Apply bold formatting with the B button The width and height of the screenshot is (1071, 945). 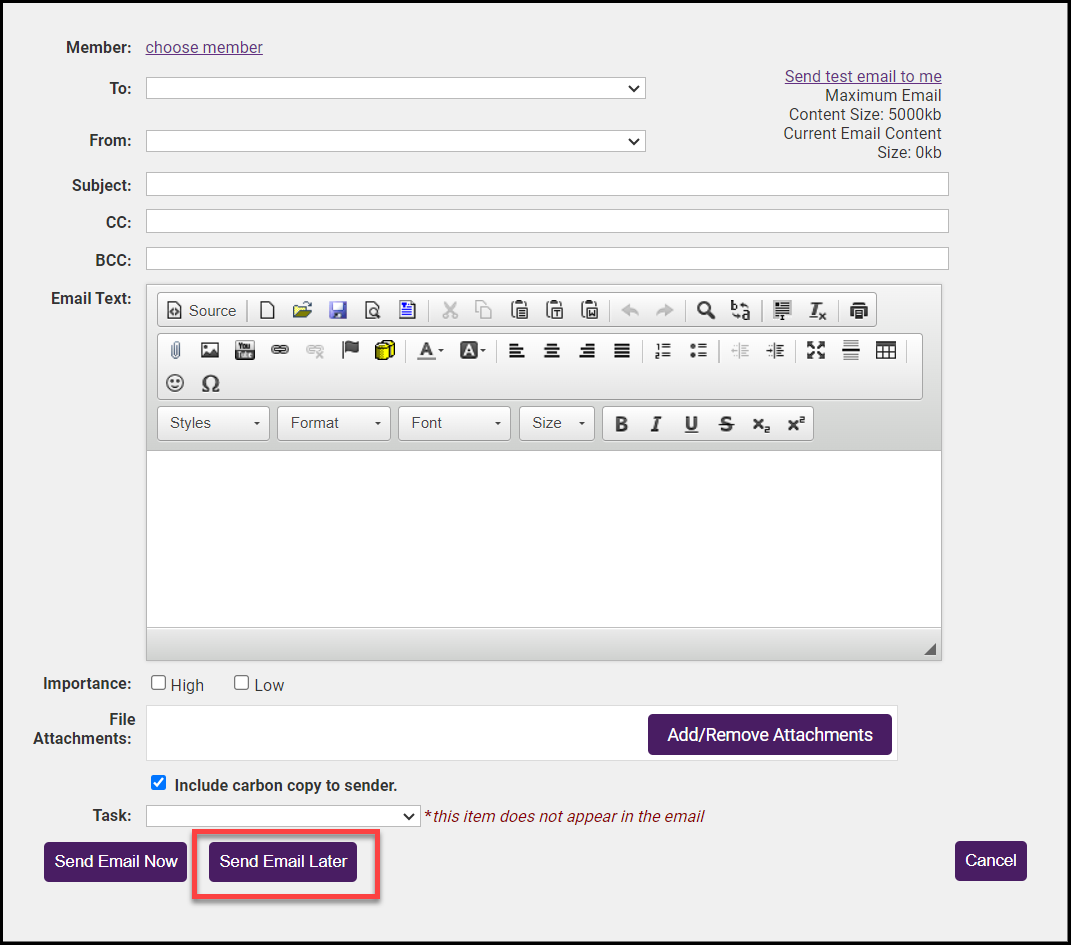tap(621, 424)
